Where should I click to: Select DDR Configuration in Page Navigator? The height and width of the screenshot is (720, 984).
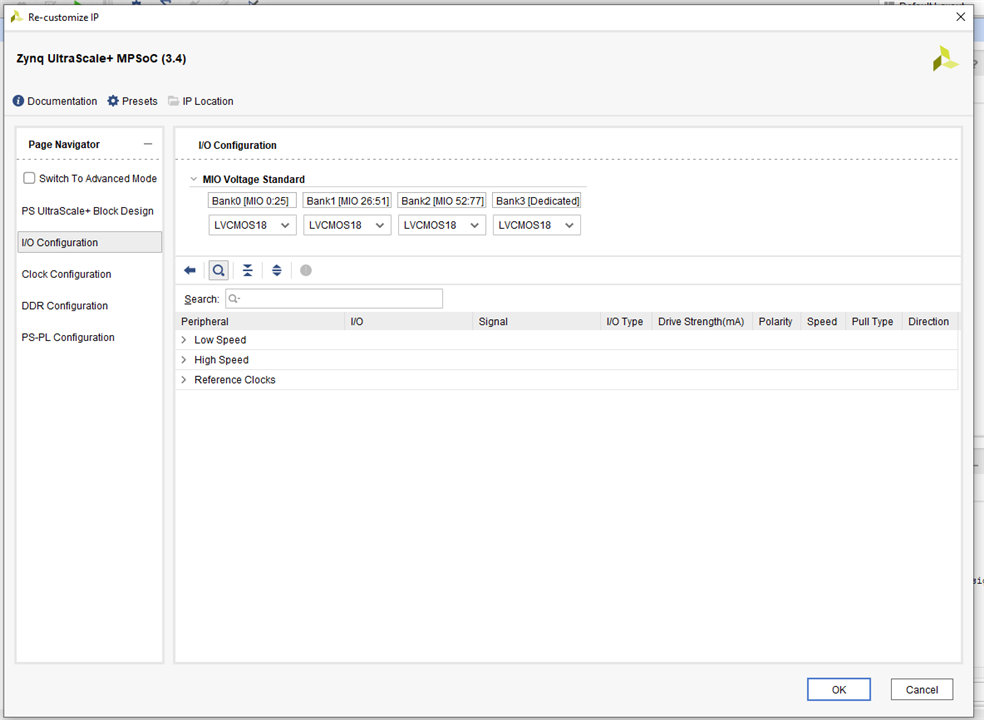click(65, 306)
